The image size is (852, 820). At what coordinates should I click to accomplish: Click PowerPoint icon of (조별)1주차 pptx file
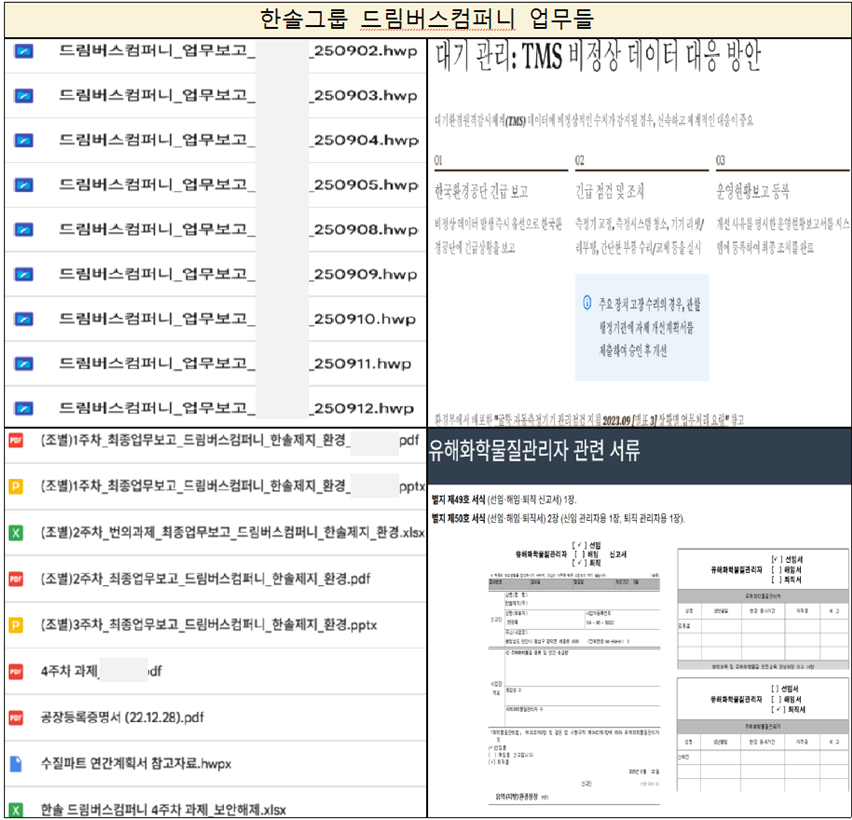16,486
